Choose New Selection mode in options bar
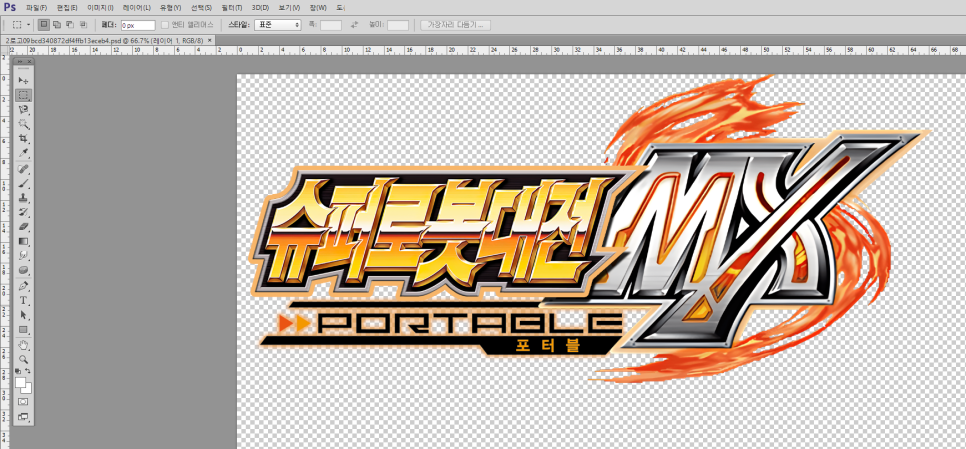Viewport: 966px width, 449px height. pyautogui.click(x=44, y=25)
